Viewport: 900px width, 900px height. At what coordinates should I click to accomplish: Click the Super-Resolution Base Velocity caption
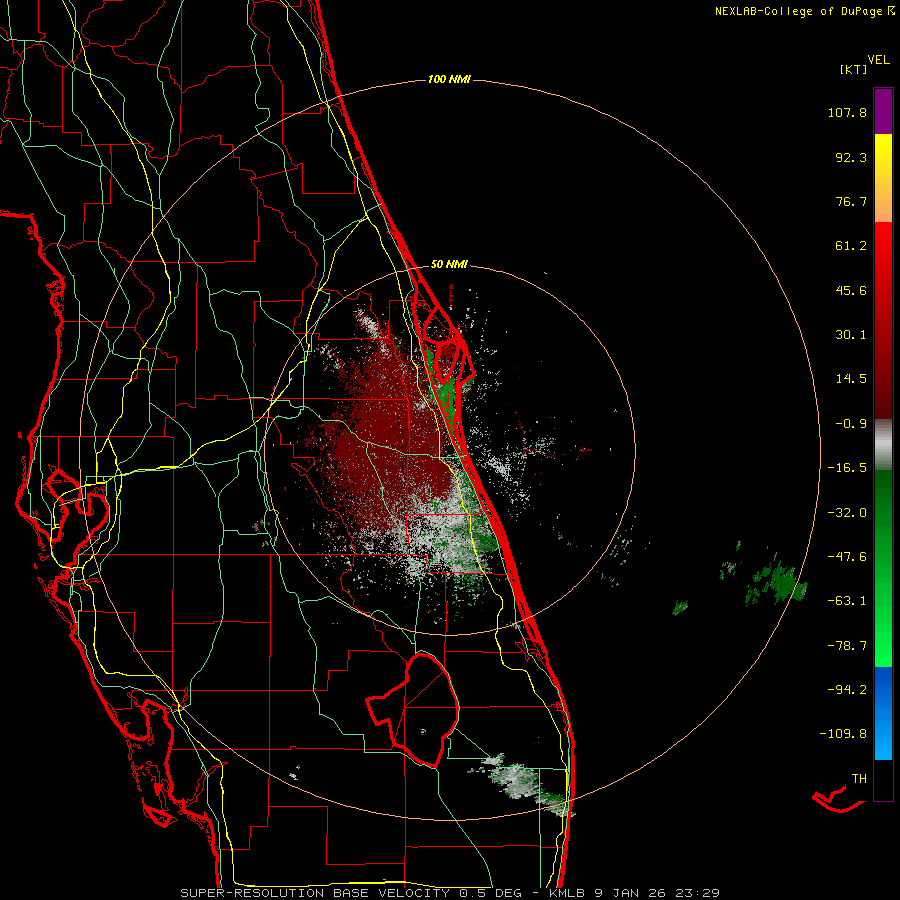450,893
